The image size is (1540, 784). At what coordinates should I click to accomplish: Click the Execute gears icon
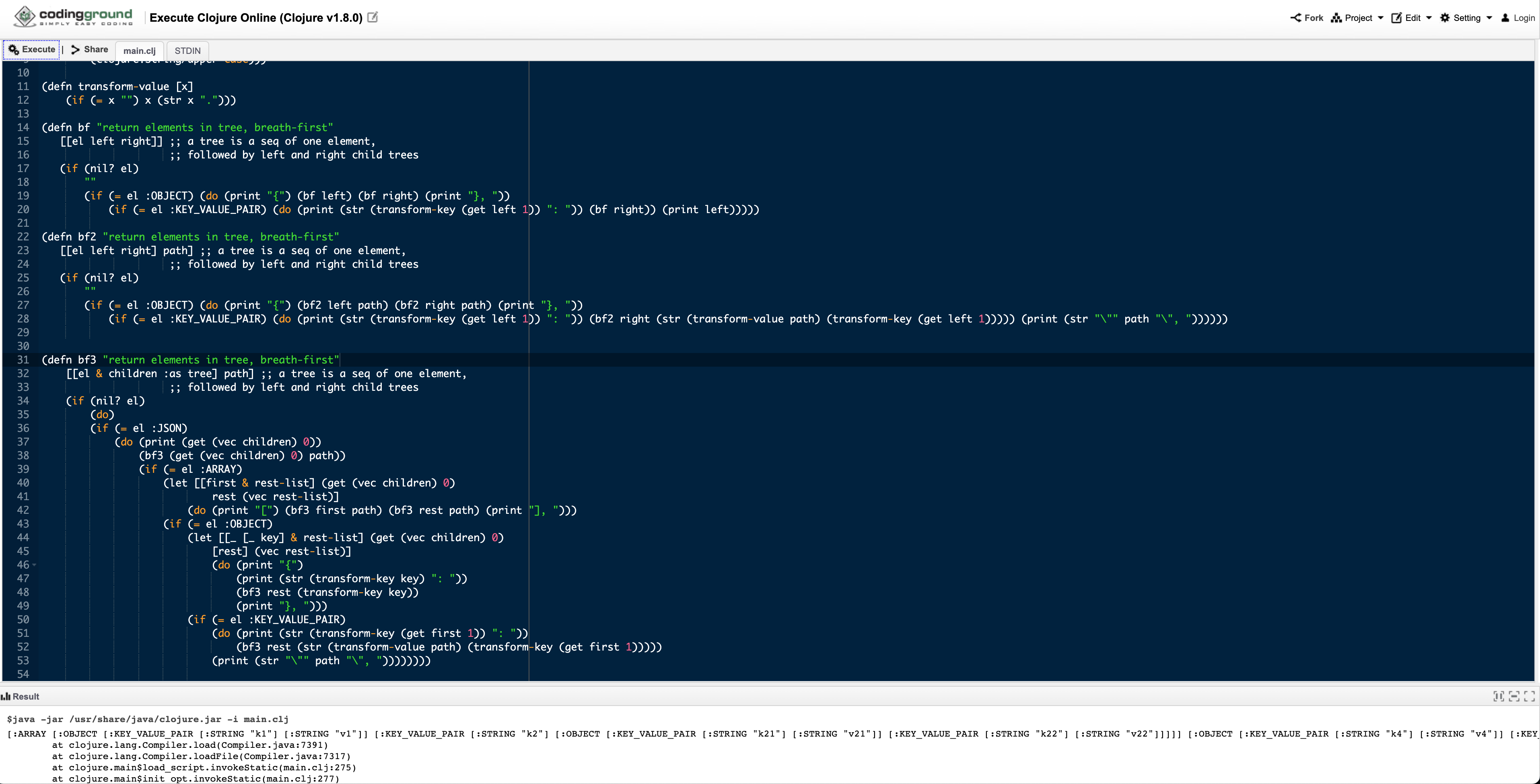[14, 49]
